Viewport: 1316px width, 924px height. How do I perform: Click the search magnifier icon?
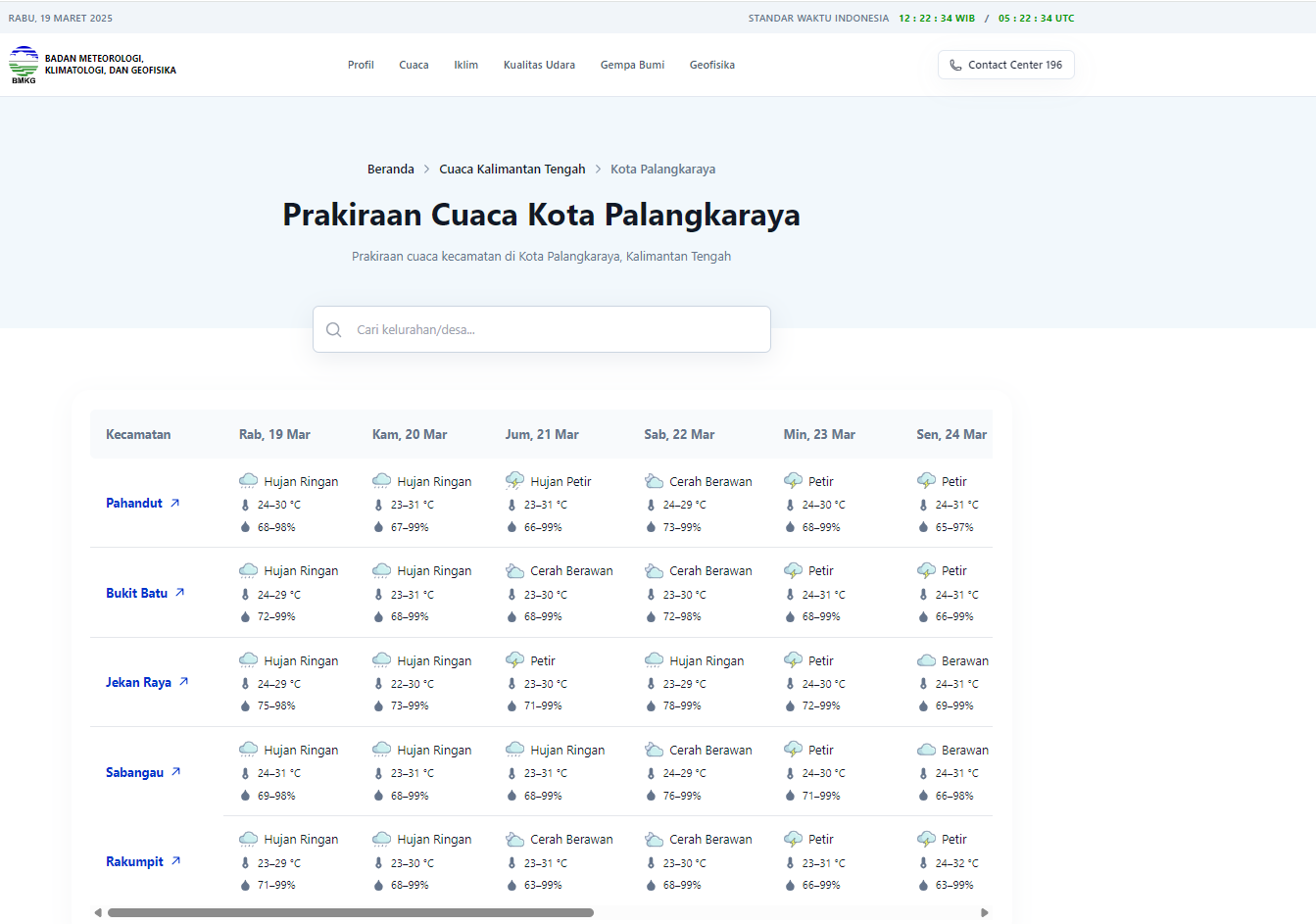click(334, 330)
